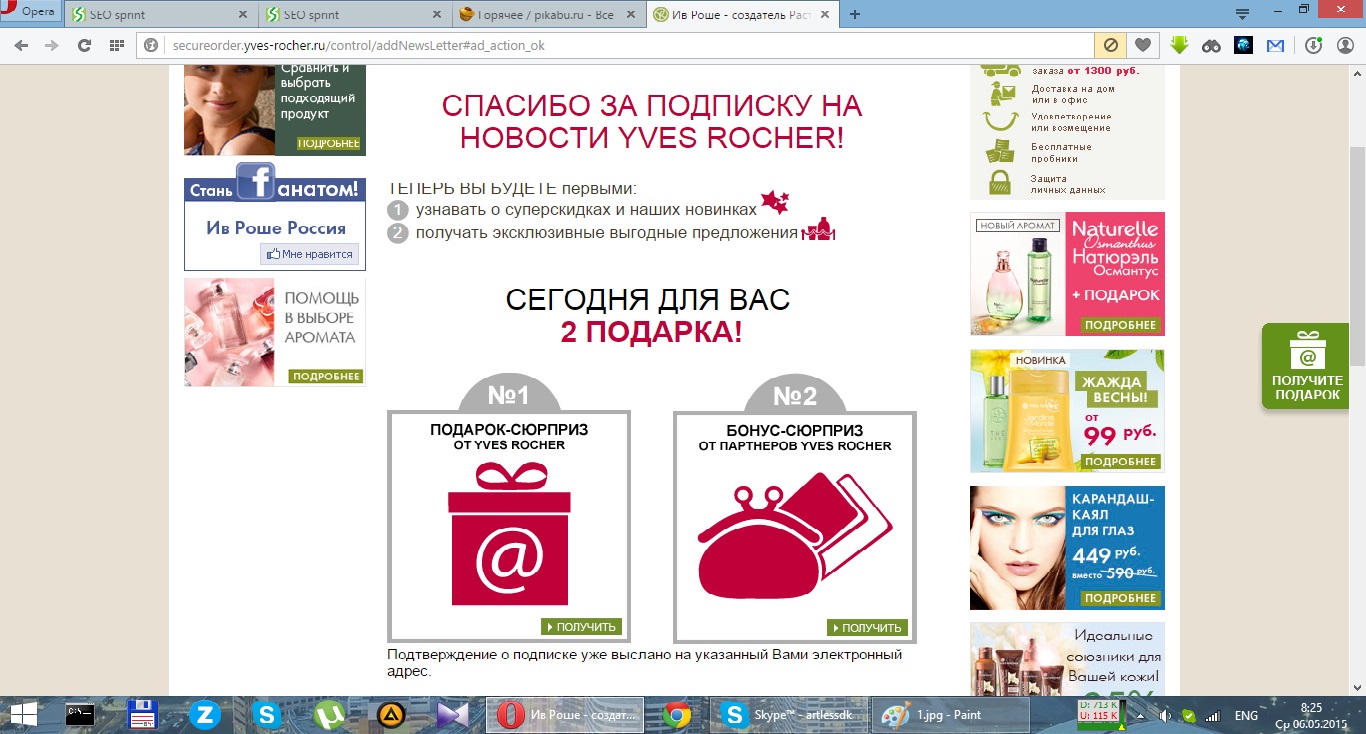Image resolution: width=1366 pixels, height=734 pixels.
Task: Click the site info globe in address bar
Action: pos(151,45)
